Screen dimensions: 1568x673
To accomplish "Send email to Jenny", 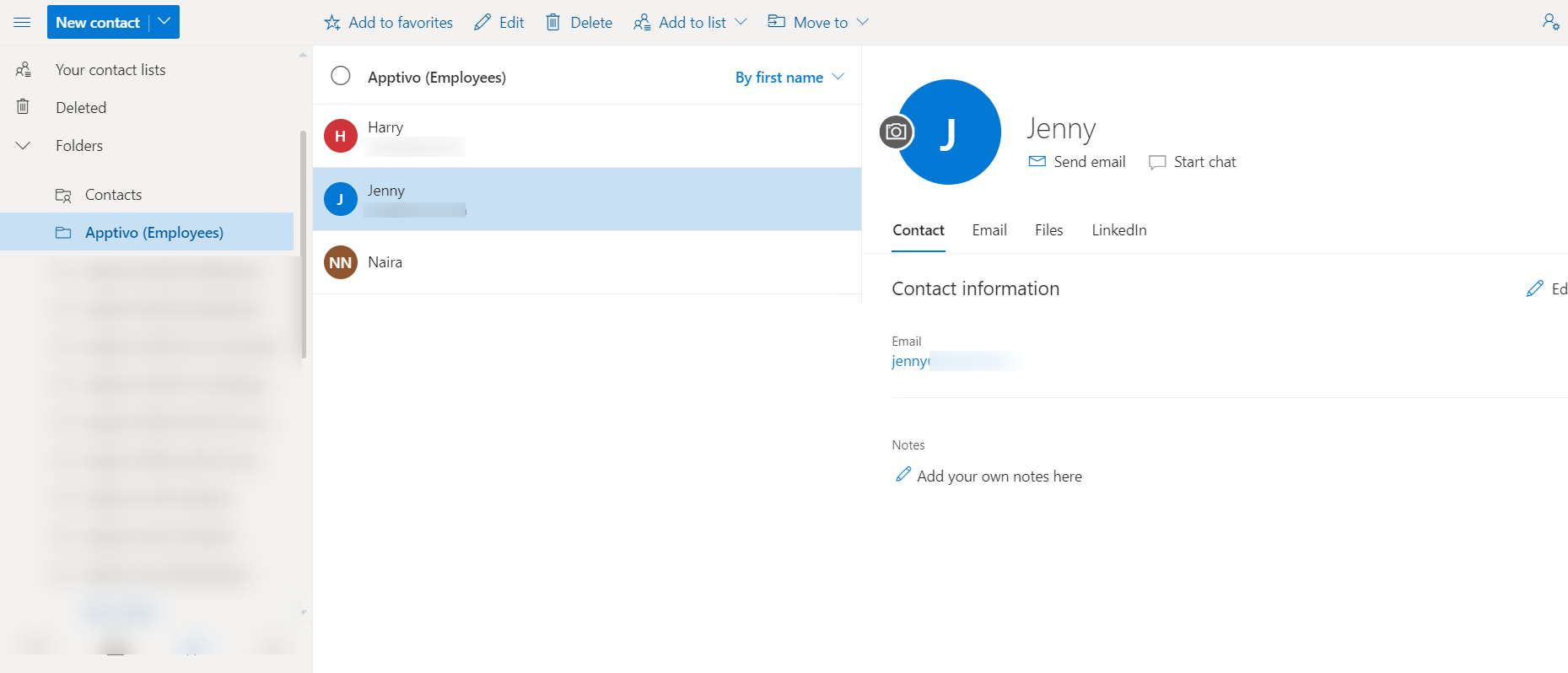I will pyautogui.click(x=1077, y=162).
